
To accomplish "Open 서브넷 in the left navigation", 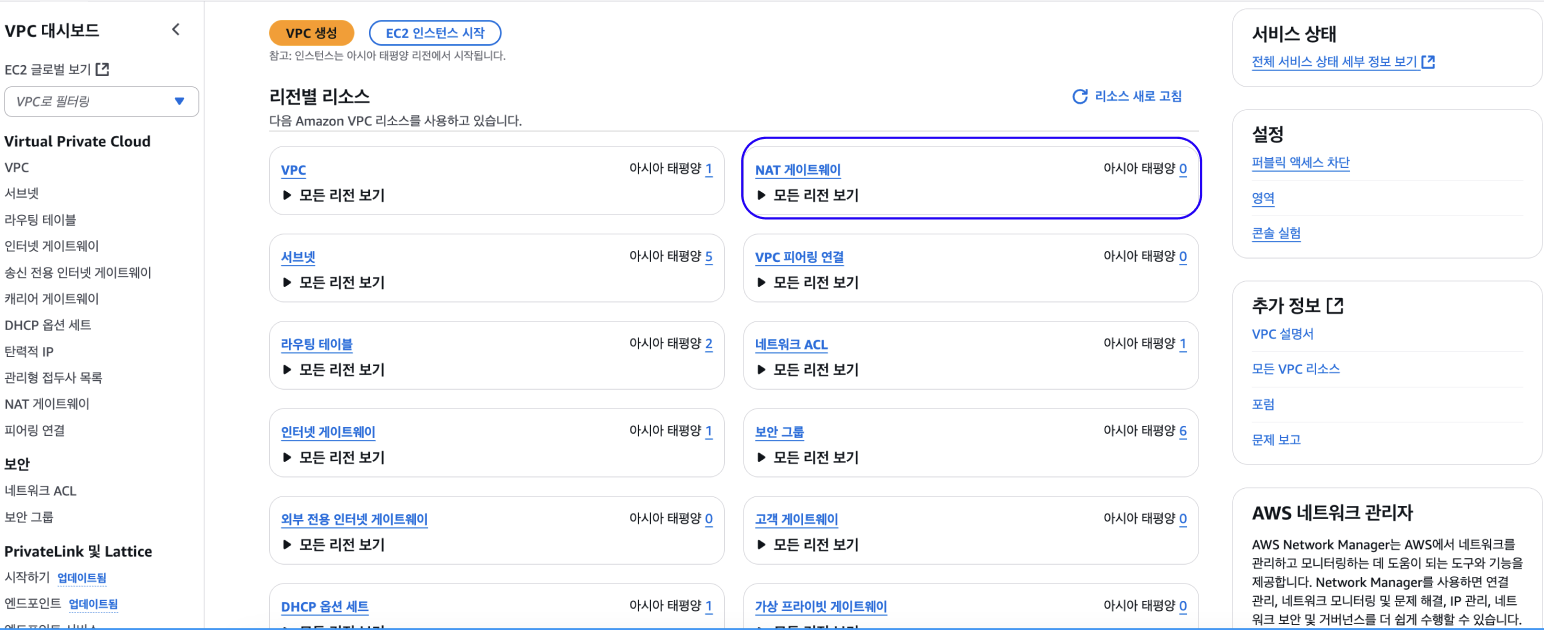I will coord(22,194).
